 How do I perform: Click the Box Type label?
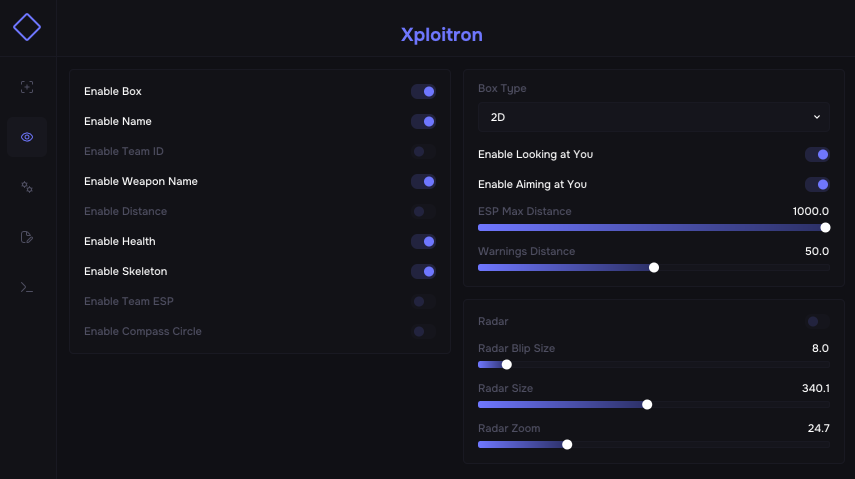502,88
